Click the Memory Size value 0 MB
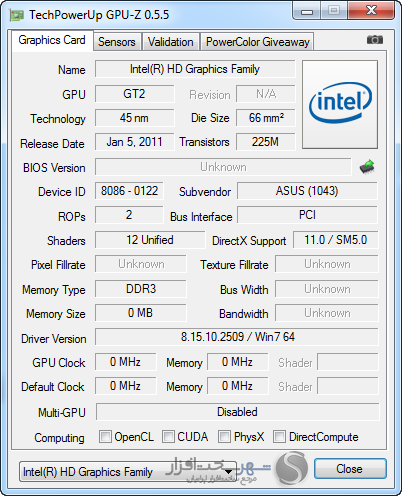Screen dimensions: 402x496 click(x=141, y=313)
